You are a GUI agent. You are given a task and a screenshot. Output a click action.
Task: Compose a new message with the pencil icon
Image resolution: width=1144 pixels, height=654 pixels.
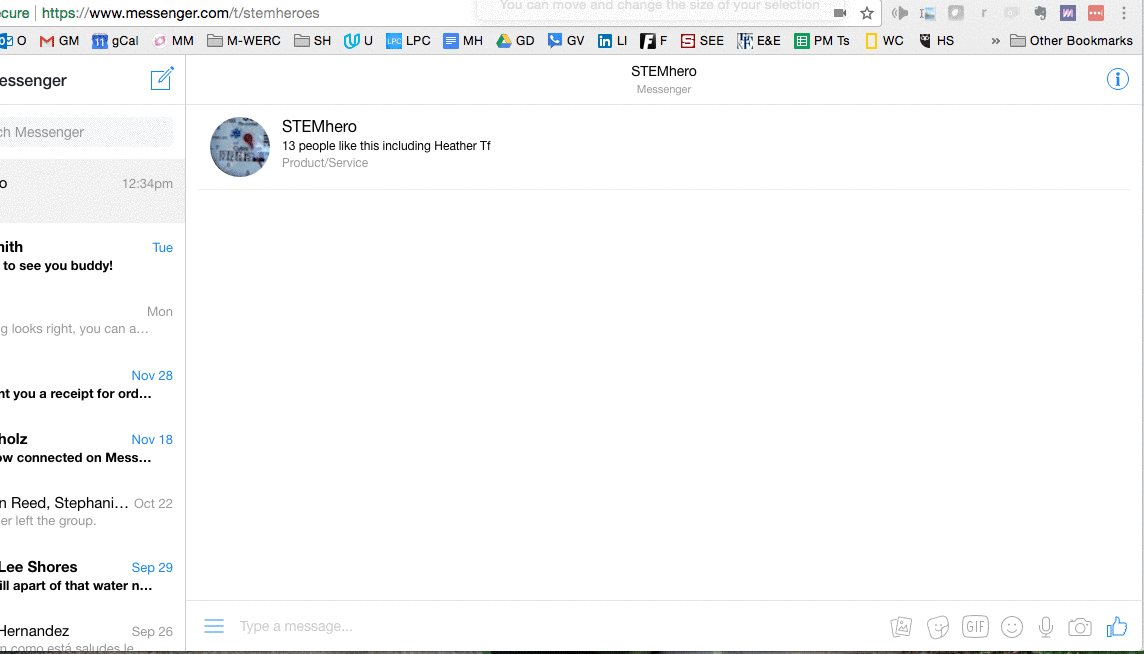click(x=162, y=79)
